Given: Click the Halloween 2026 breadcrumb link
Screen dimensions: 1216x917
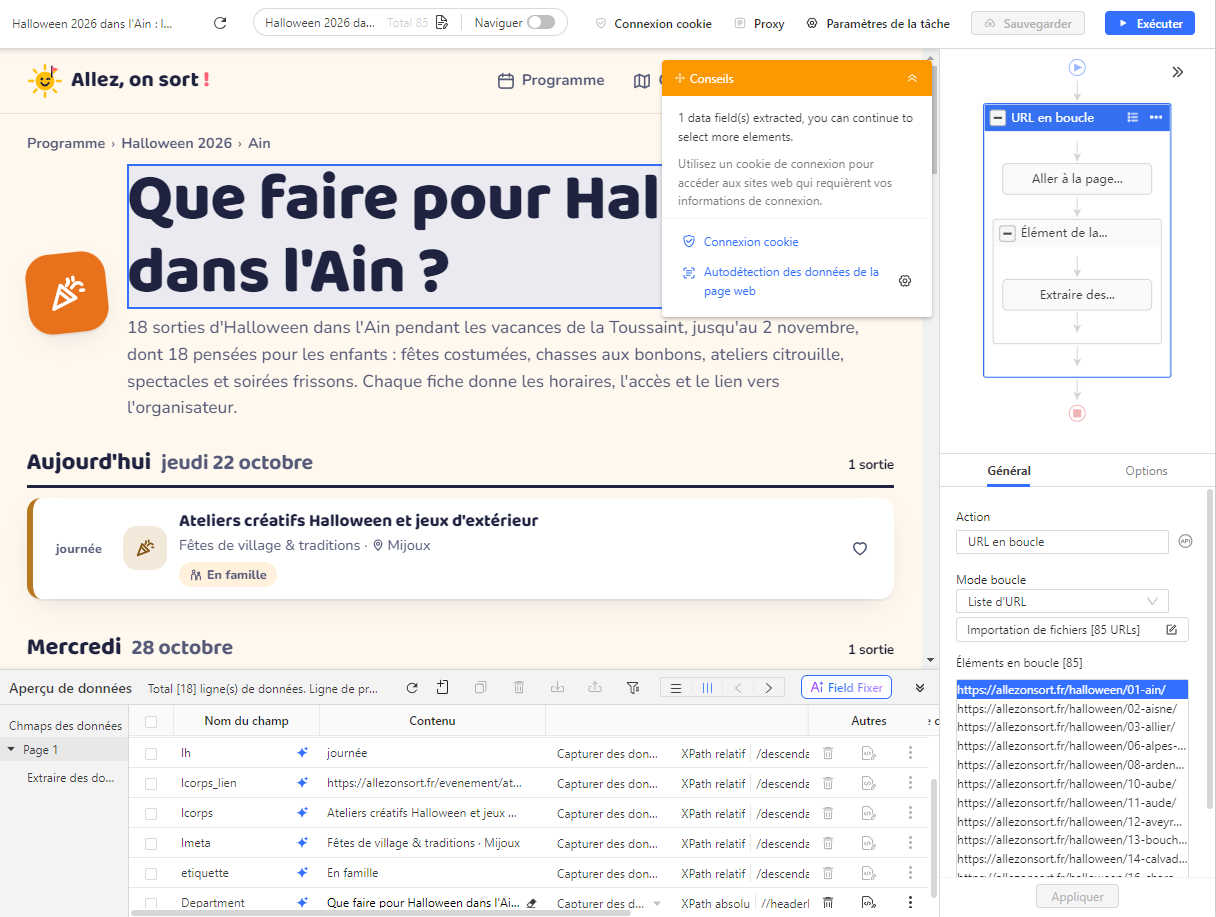Looking at the screenshot, I should pyautogui.click(x=177, y=143).
